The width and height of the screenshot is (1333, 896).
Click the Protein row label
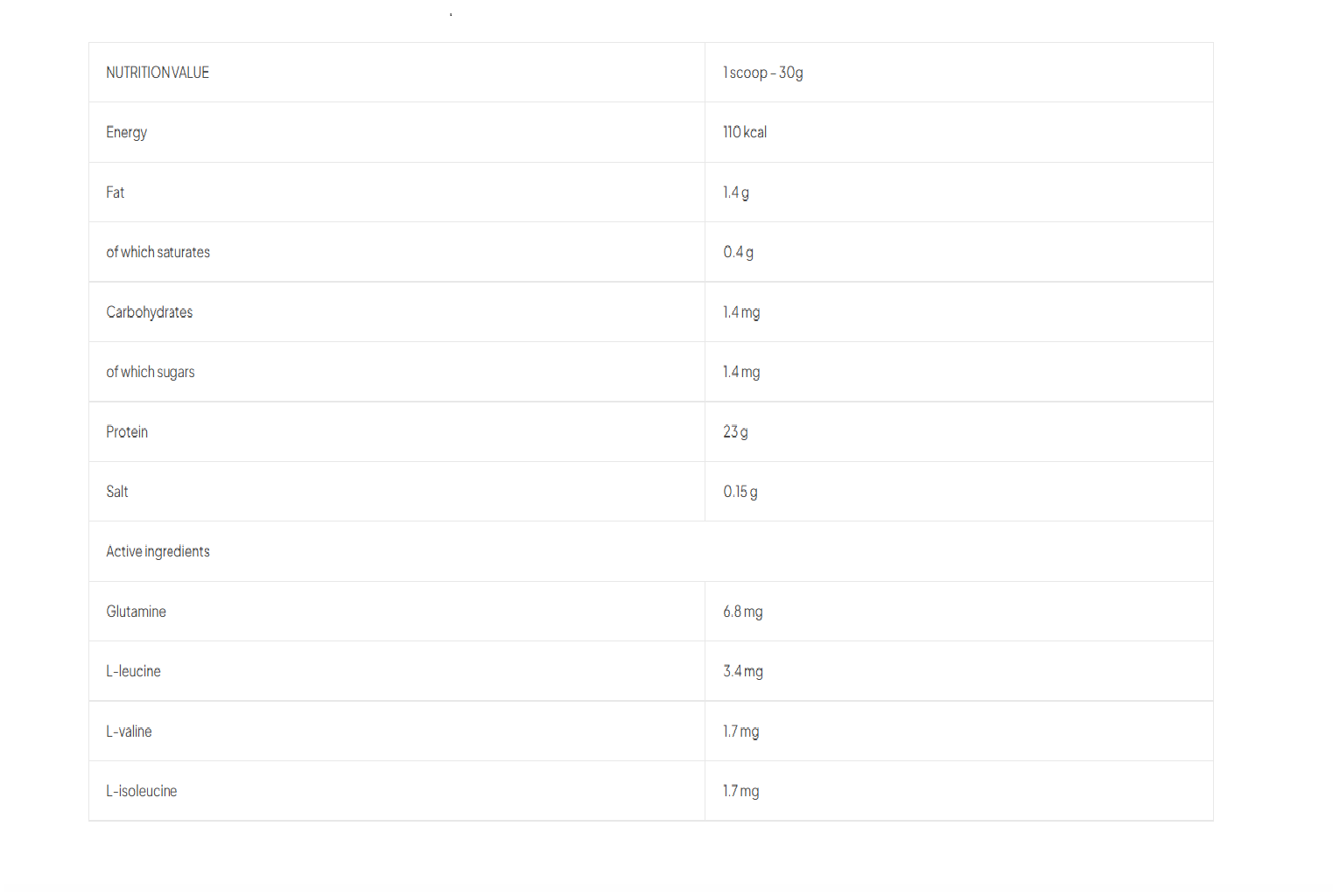click(x=127, y=432)
